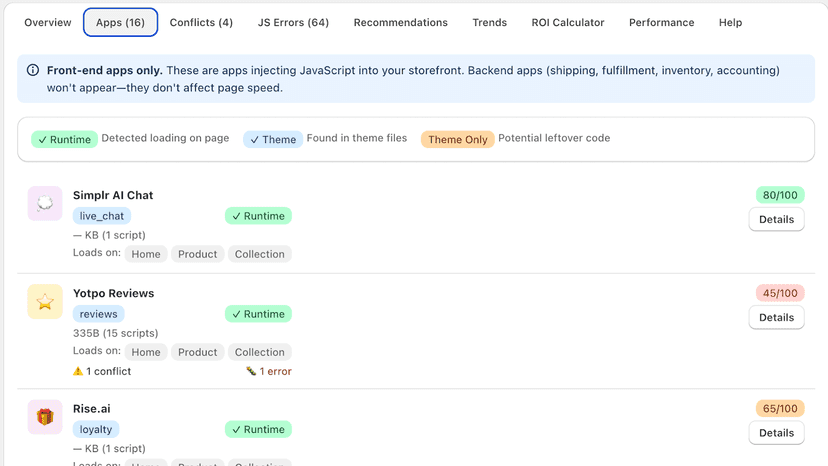Click the live_chat category tag
This screenshot has height=466, width=828.
[102, 216]
